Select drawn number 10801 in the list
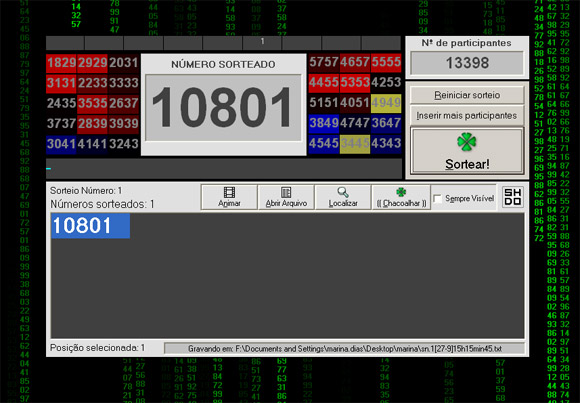Image resolution: width=580 pixels, height=403 pixels. pyautogui.click(x=91, y=226)
